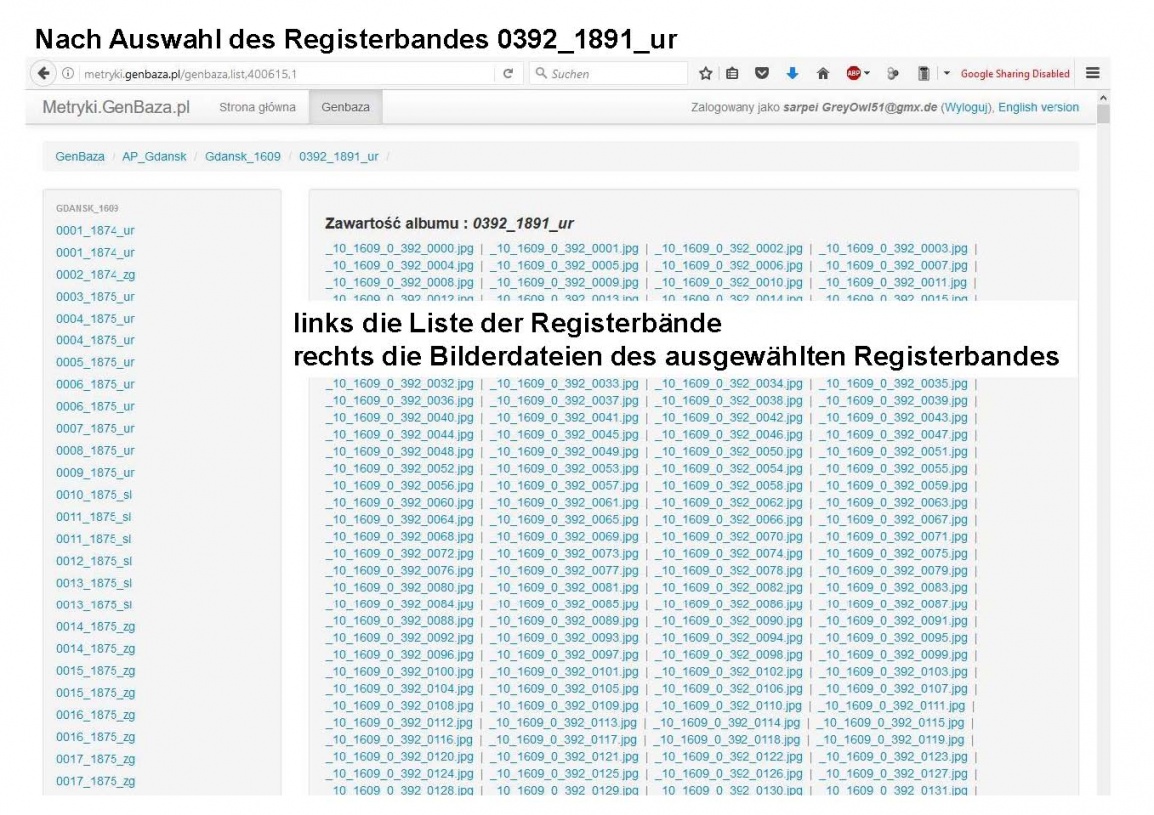Click AP_Gdansk in the breadcrumb
This screenshot has width=1154, height=815.
154,157
